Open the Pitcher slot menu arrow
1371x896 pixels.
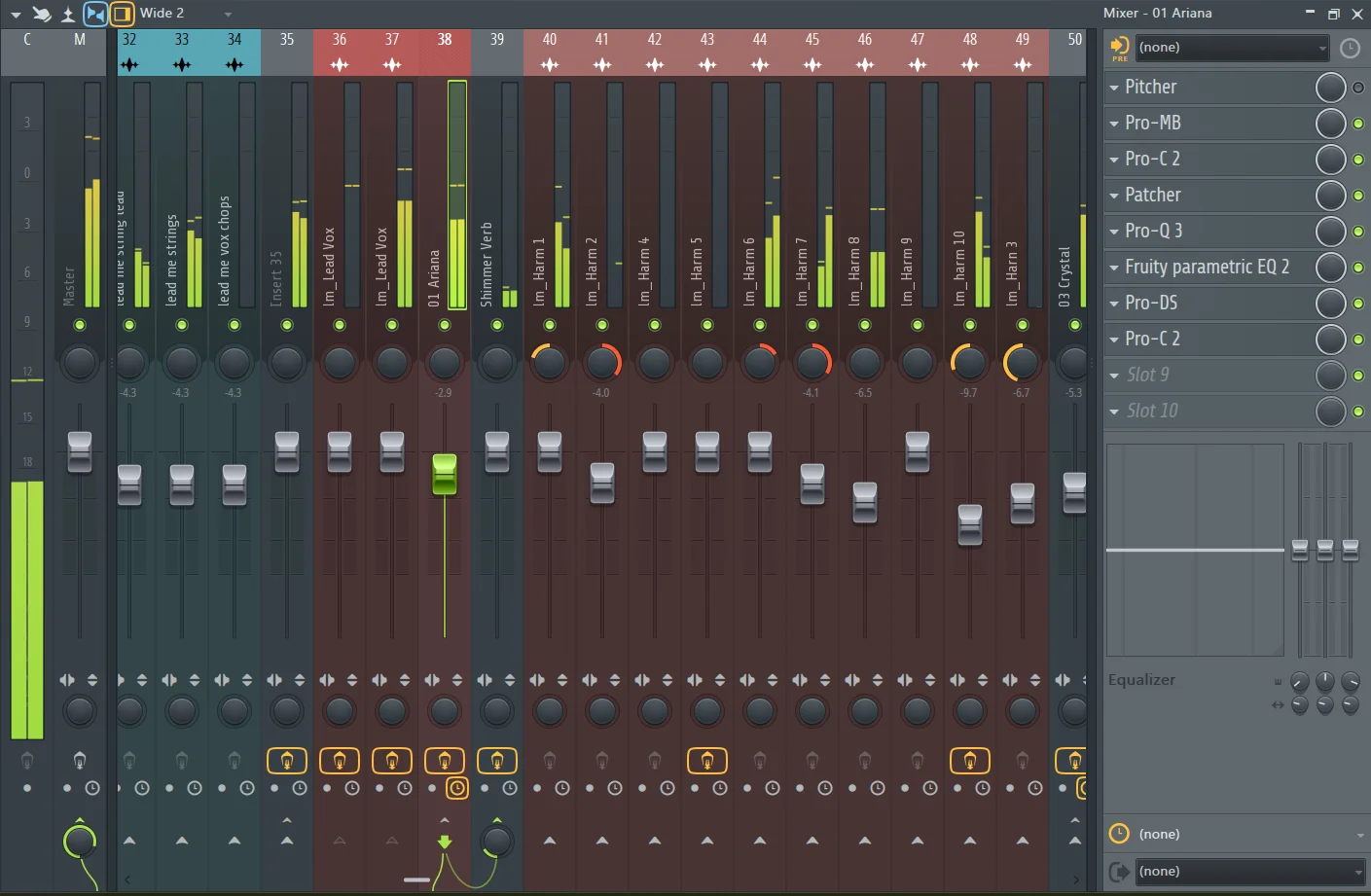click(x=1114, y=88)
